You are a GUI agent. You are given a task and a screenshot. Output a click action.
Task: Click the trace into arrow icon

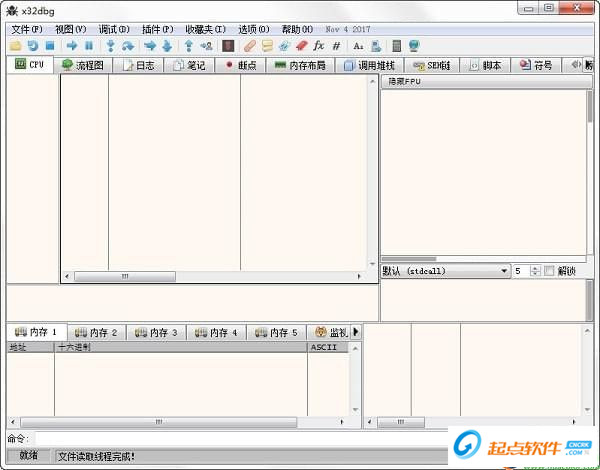click(150, 46)
